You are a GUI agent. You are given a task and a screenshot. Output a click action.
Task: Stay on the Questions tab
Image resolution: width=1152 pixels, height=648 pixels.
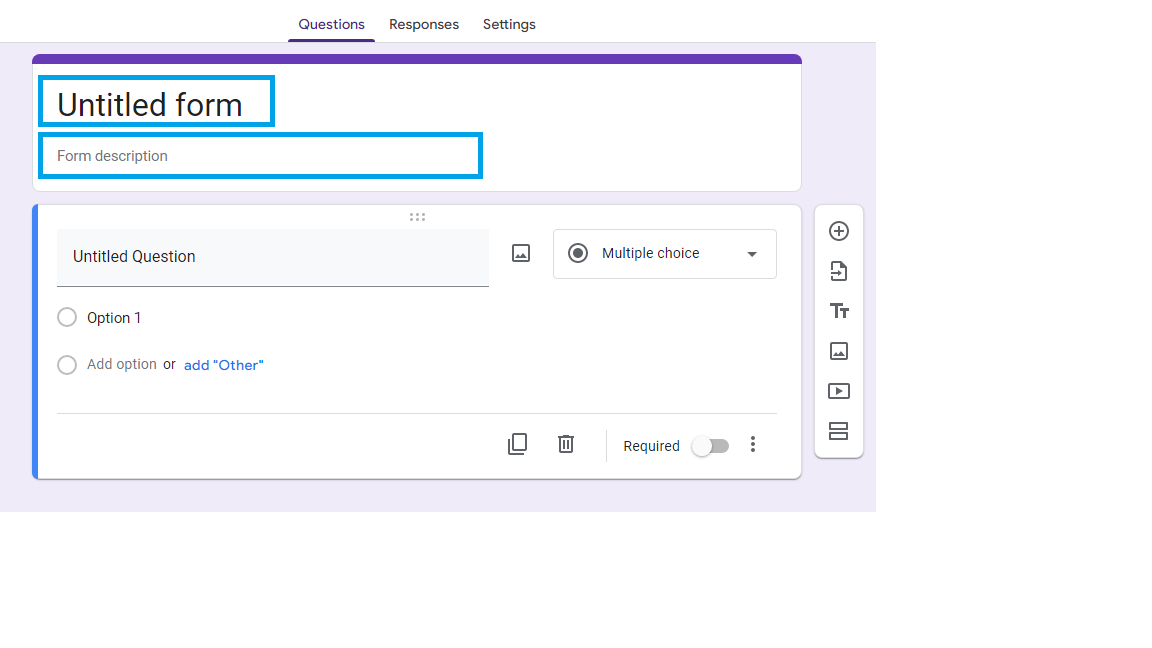[x=331, y=24]
